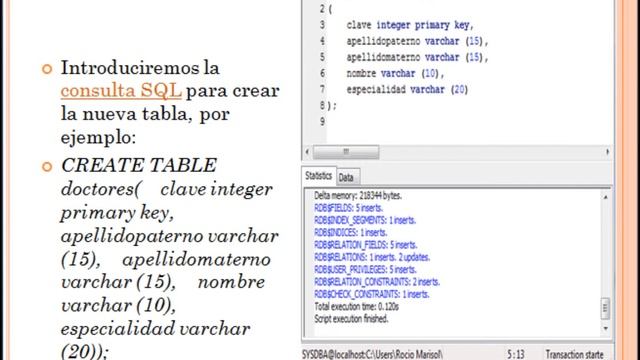Click 'RDB$CHECK_CONSTRAINTS: 1 inserts.' entry
The width and height of the screenshot is (640, 360).
point(371,294)
